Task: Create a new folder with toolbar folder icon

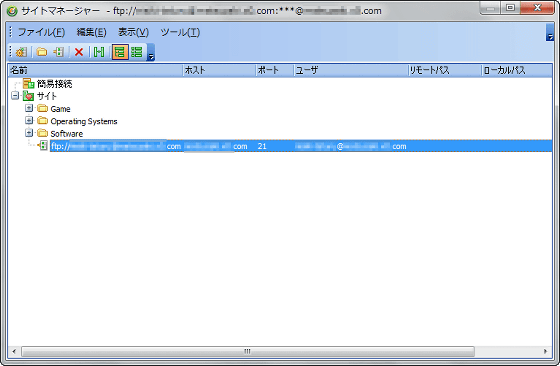Action: 42,52
